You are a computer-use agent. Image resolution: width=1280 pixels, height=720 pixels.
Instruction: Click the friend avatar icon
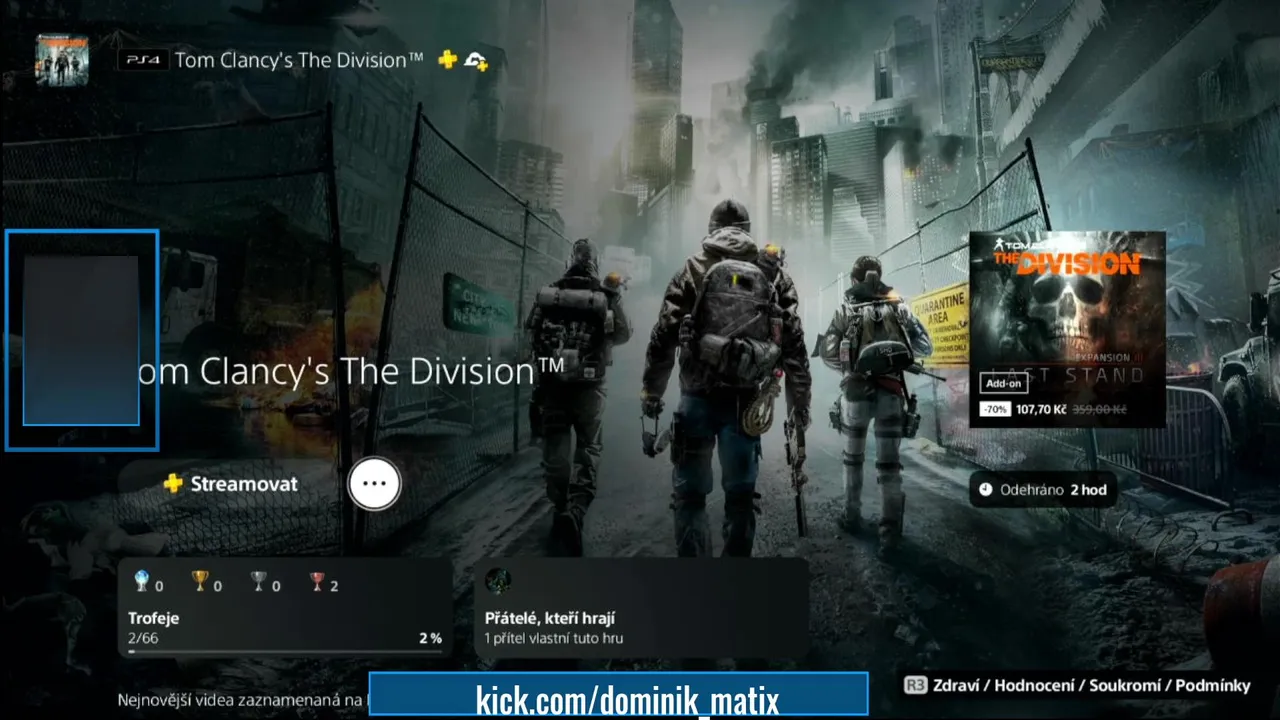(498, 582)
